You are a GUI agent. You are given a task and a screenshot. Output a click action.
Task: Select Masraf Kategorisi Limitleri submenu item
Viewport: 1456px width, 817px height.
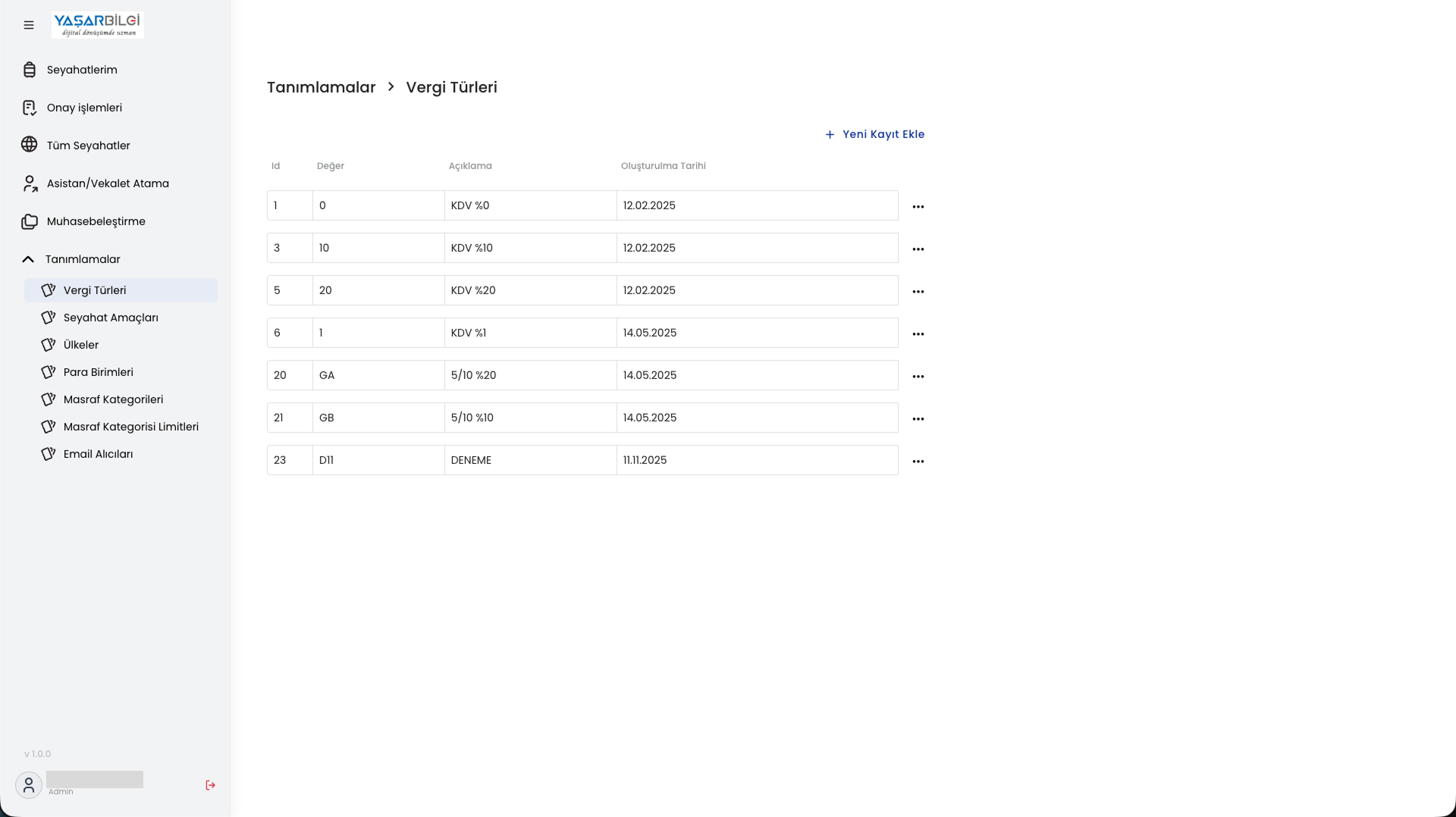121,427
